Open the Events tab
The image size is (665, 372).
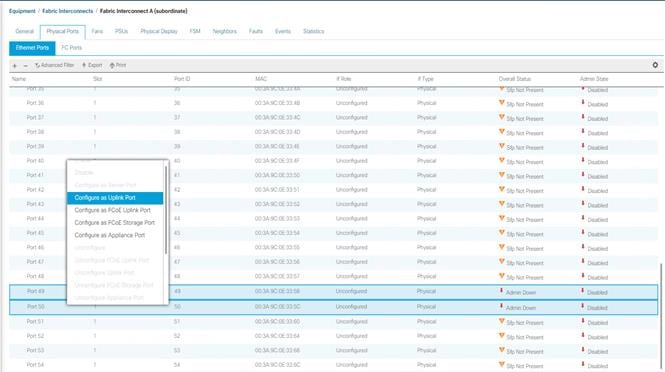click(283, 31)
